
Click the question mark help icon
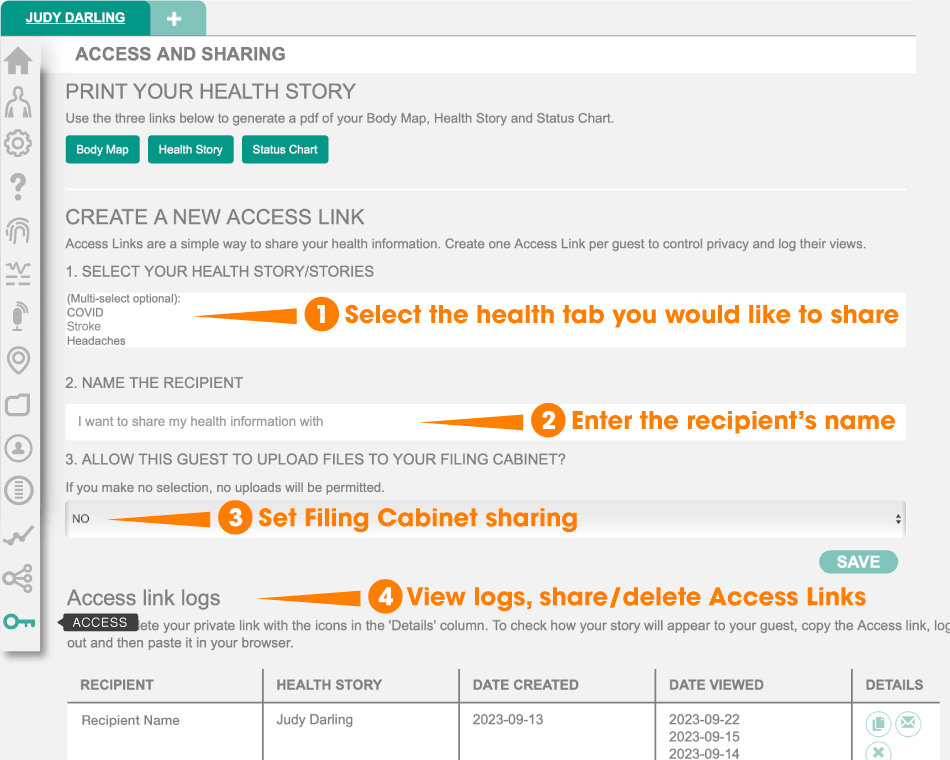tap(18, 186)
